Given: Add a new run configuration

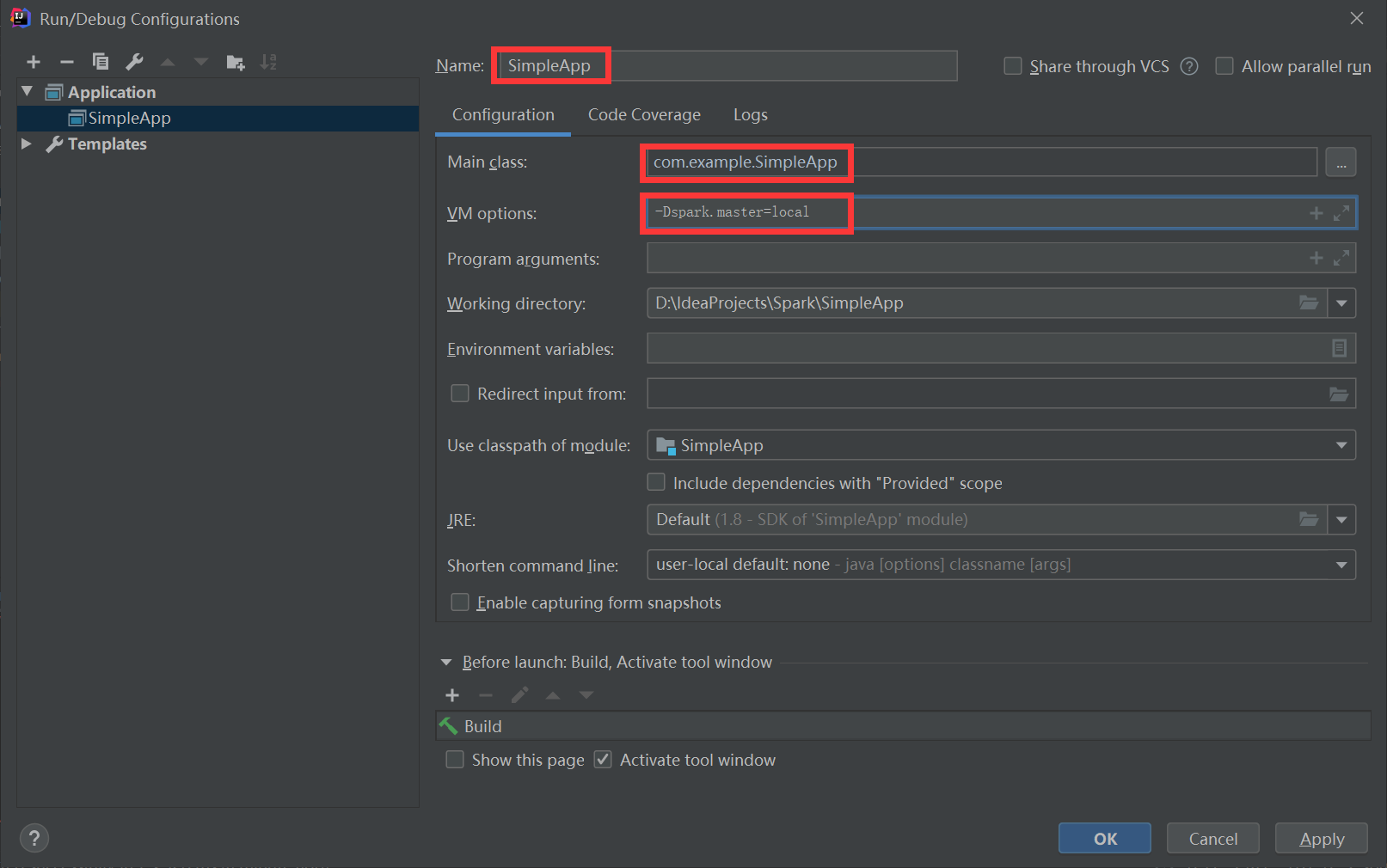Looking at the screenshot, I should point(33,61).
